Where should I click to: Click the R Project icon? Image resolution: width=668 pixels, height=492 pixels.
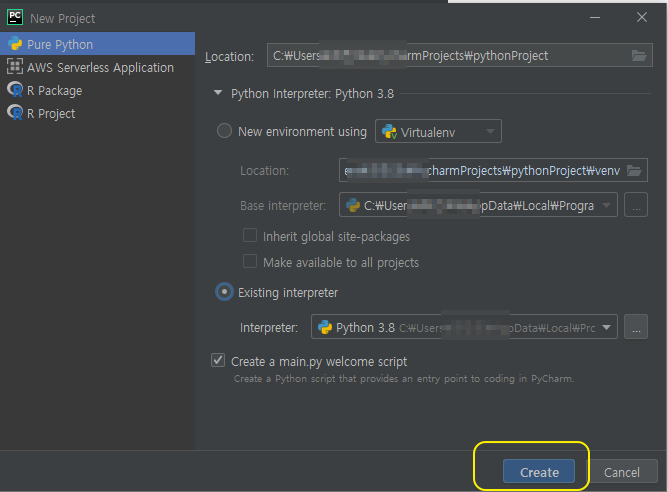tap(15, 113)
